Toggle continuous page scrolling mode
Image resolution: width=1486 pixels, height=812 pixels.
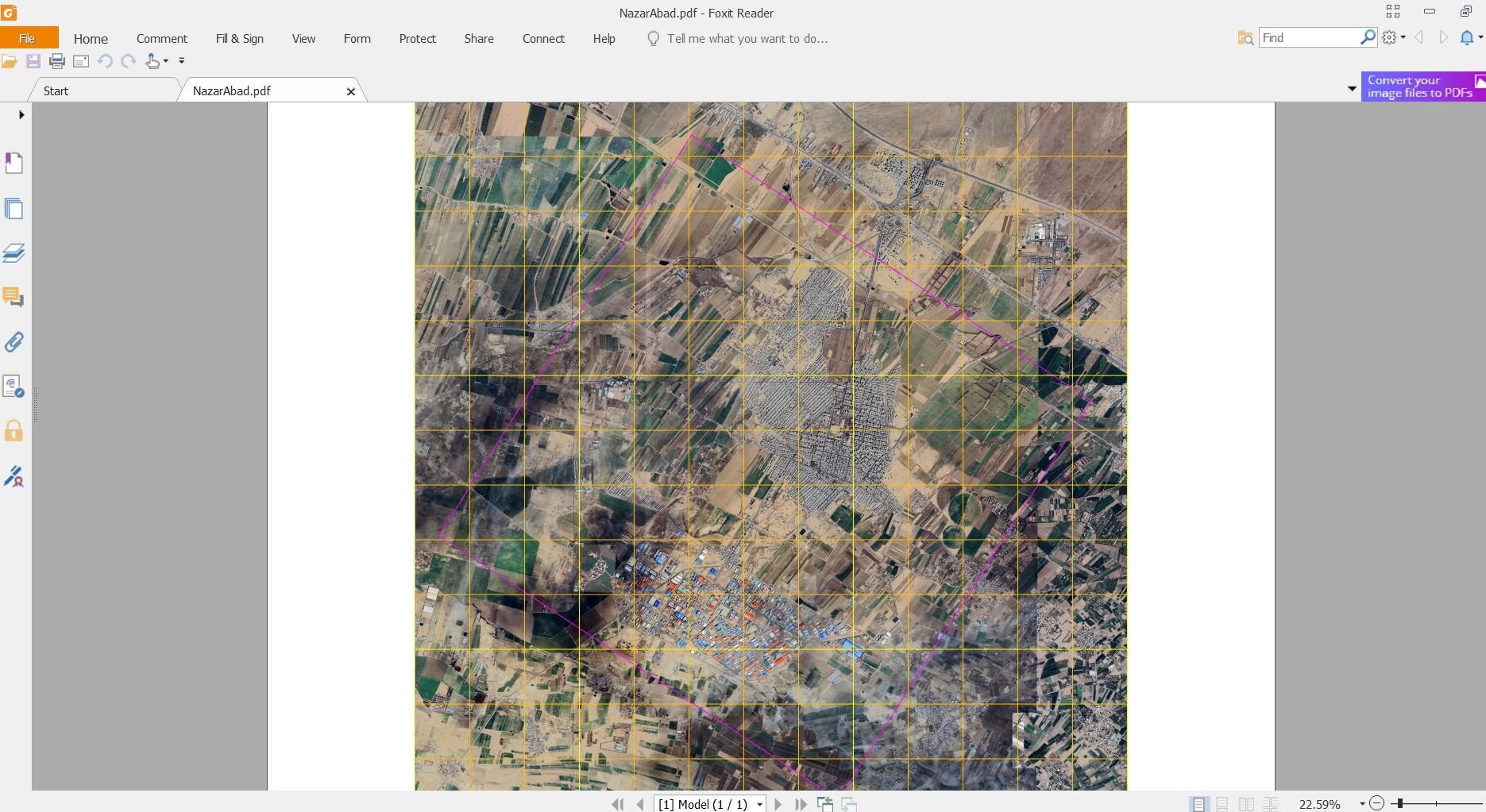pos(1222,804)
